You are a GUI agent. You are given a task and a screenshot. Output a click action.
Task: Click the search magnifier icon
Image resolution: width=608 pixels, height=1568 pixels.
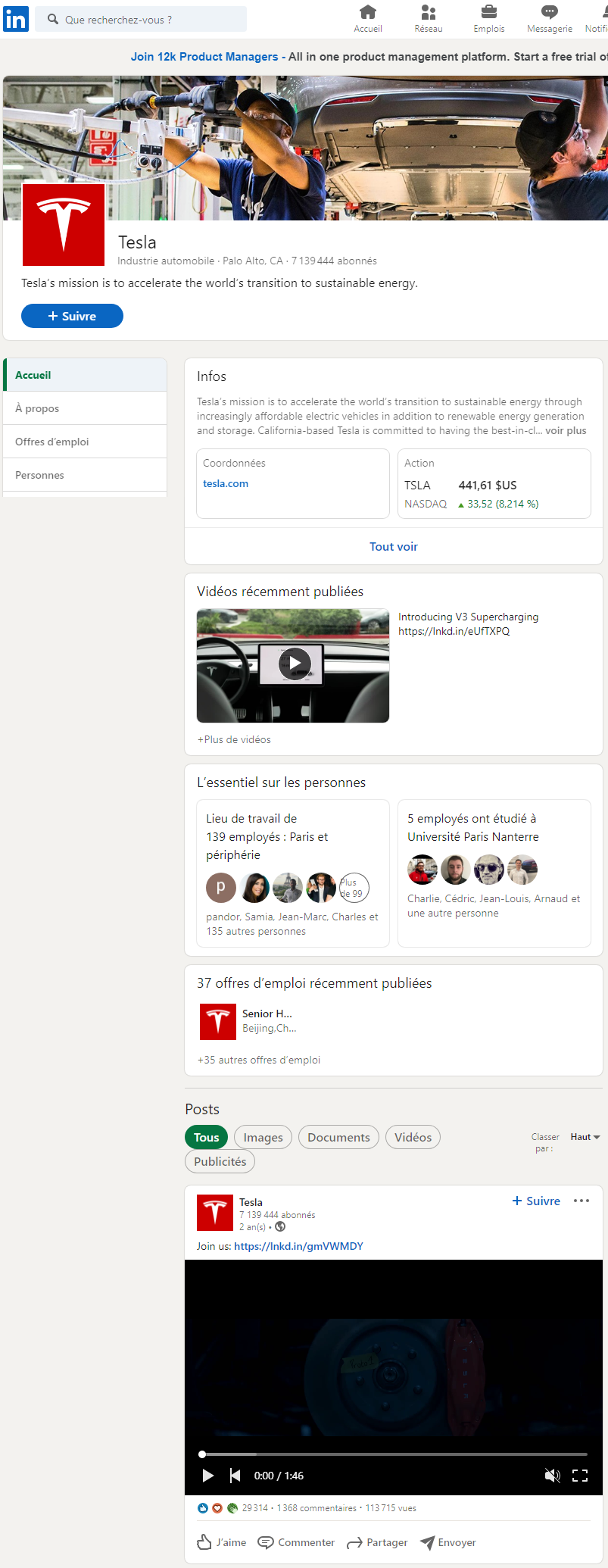coord(53,19)
